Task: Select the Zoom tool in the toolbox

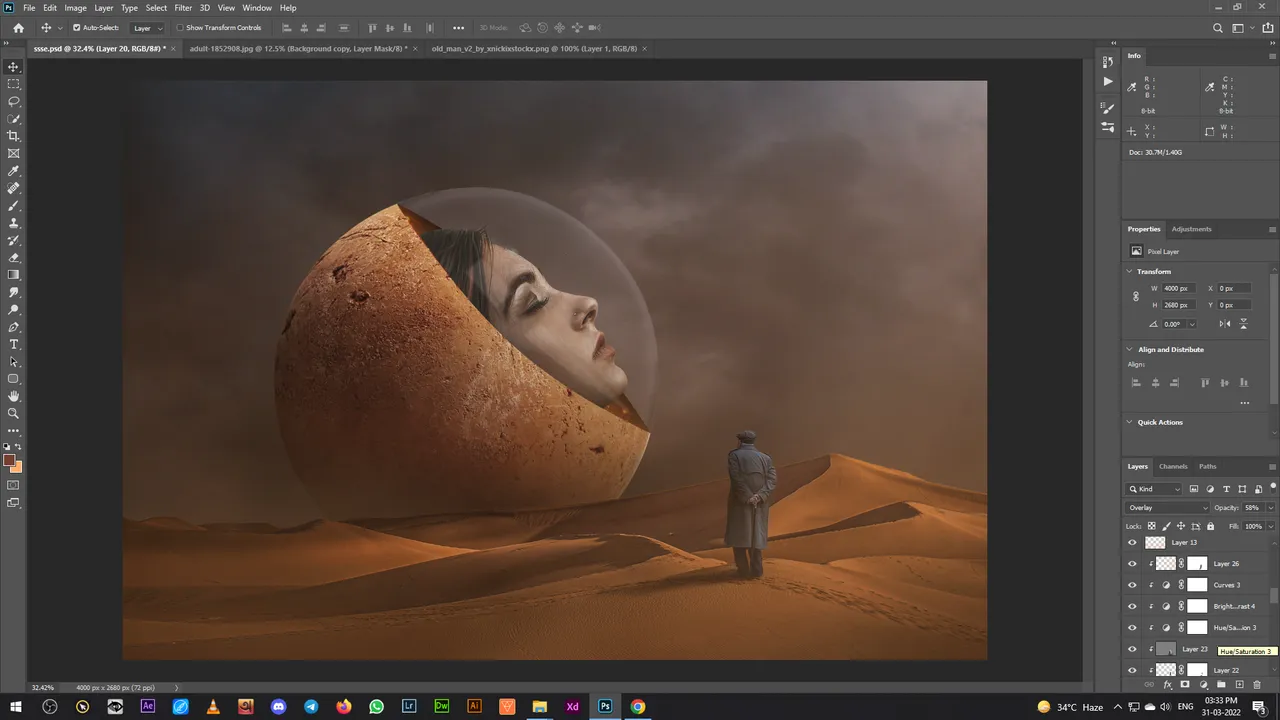Action: (13, 413)
